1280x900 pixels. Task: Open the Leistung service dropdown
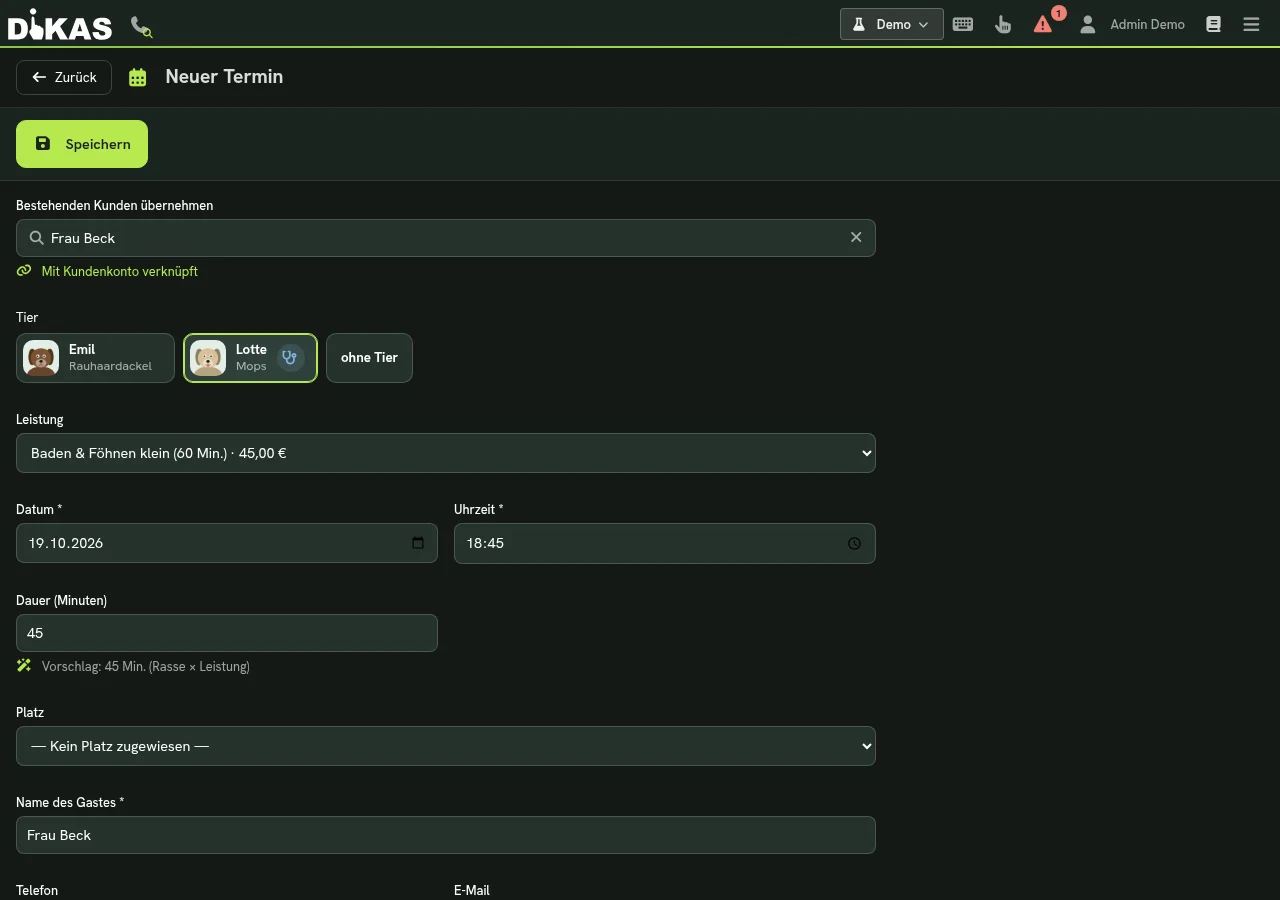pos(446,453)
